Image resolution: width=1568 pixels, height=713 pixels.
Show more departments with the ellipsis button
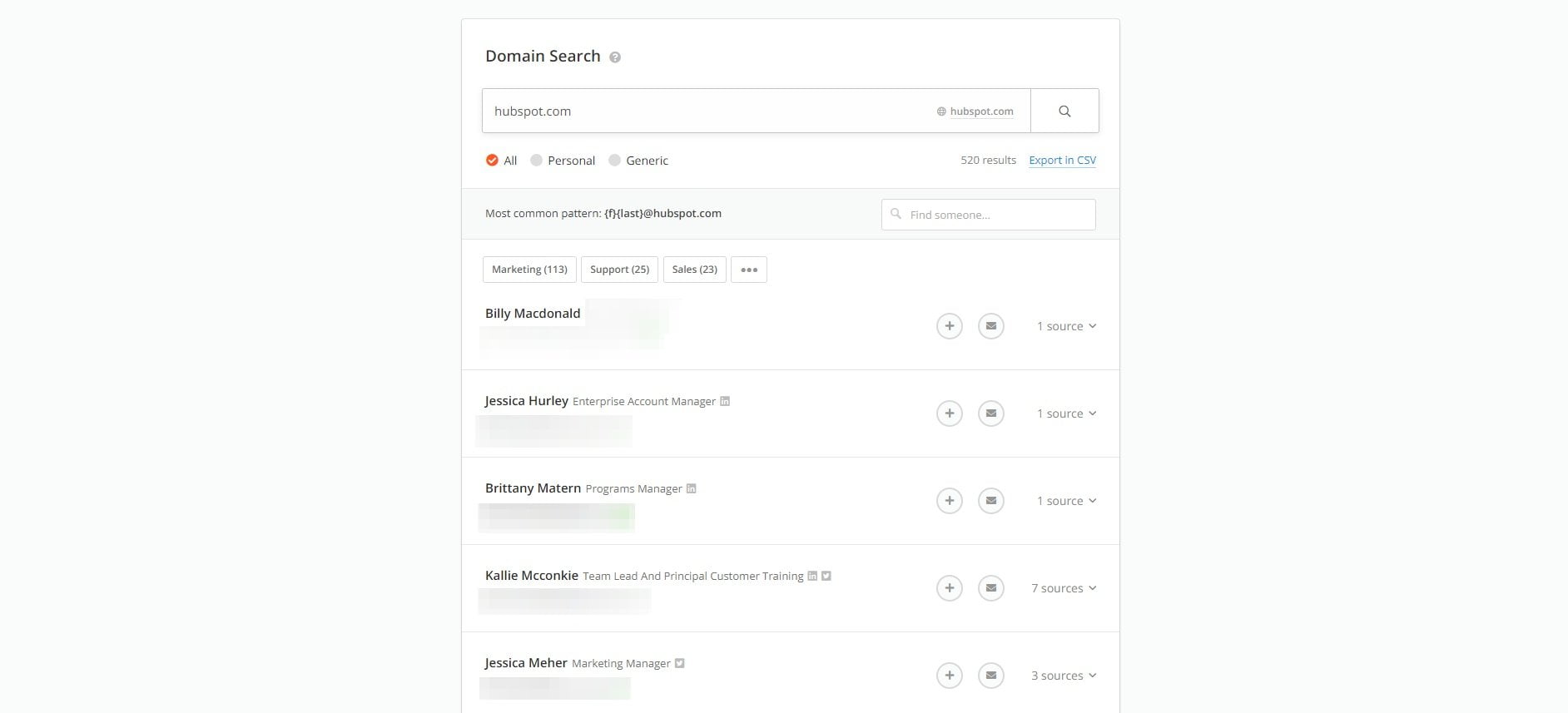coord(749,270)
